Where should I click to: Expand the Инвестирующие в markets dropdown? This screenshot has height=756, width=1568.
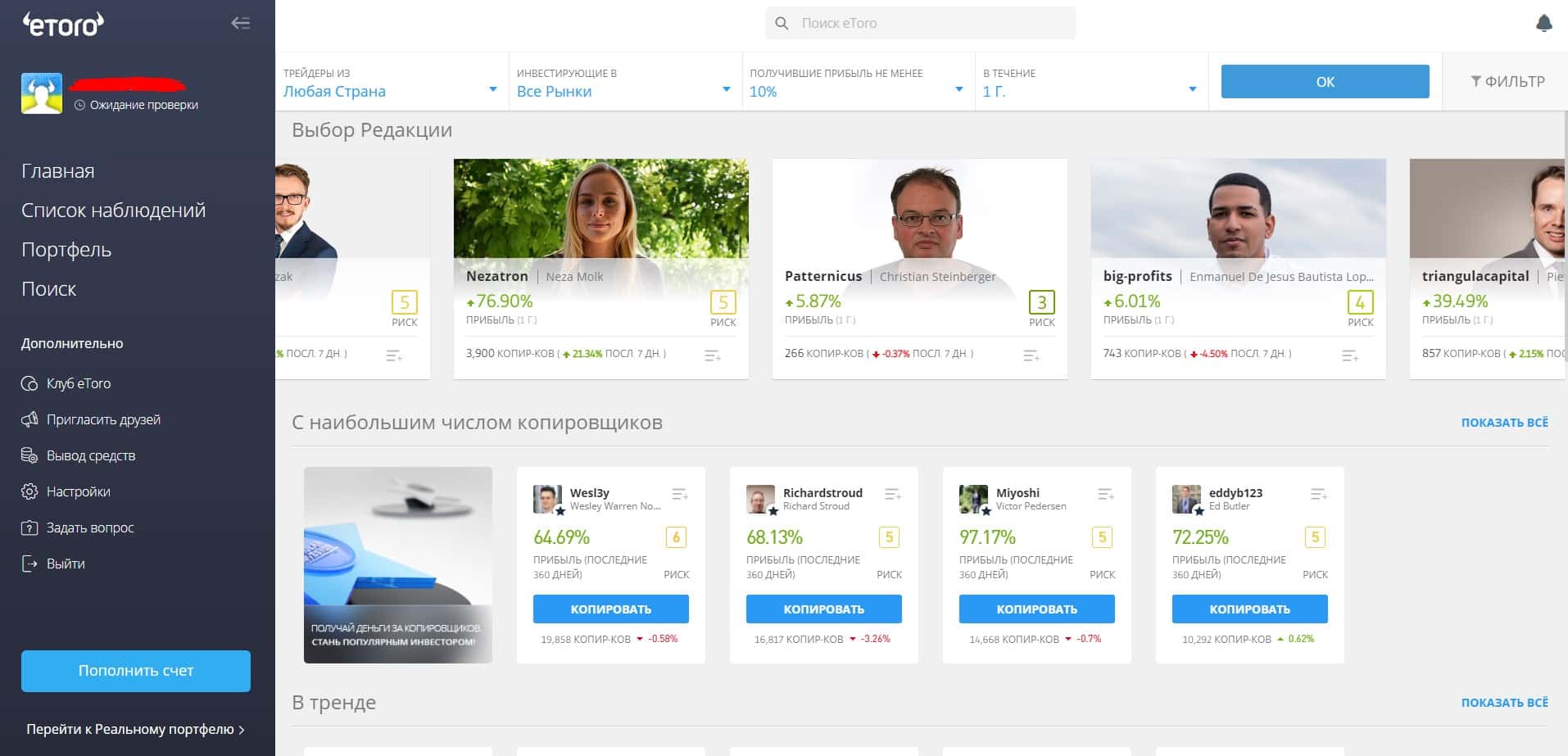click(624, 82)
